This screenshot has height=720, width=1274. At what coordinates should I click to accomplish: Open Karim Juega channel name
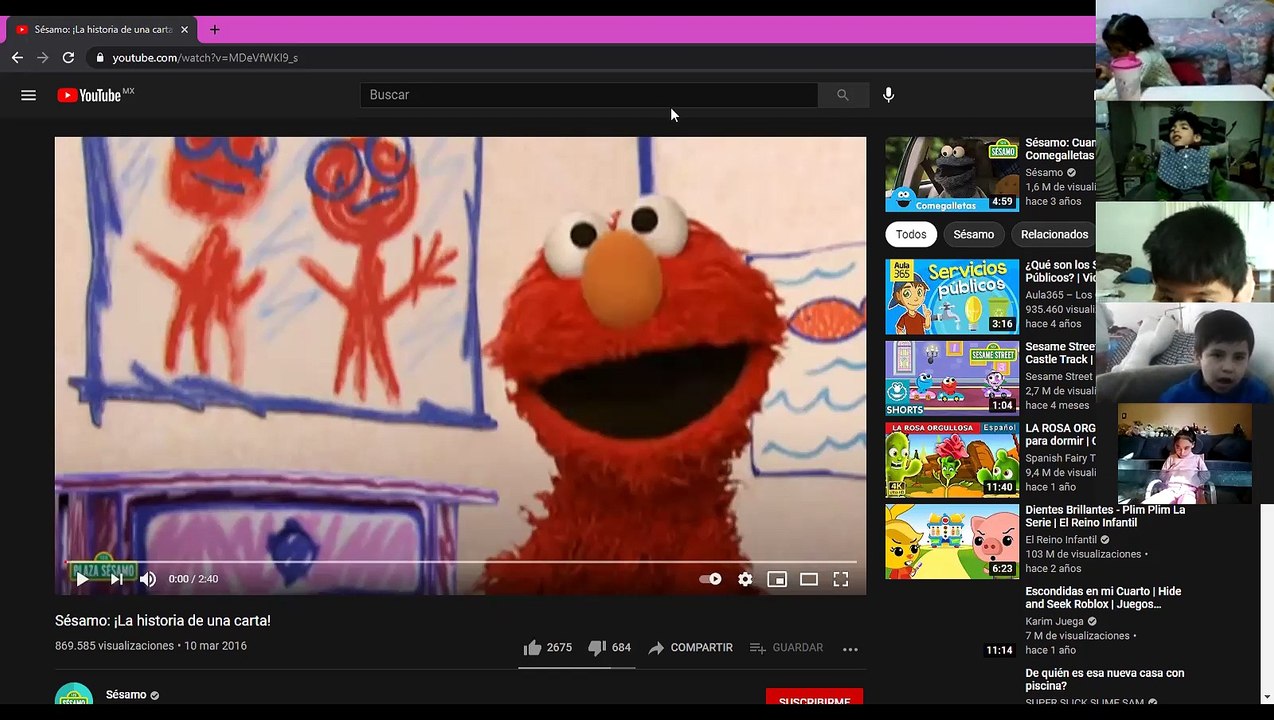click(x=1054, y=621)
